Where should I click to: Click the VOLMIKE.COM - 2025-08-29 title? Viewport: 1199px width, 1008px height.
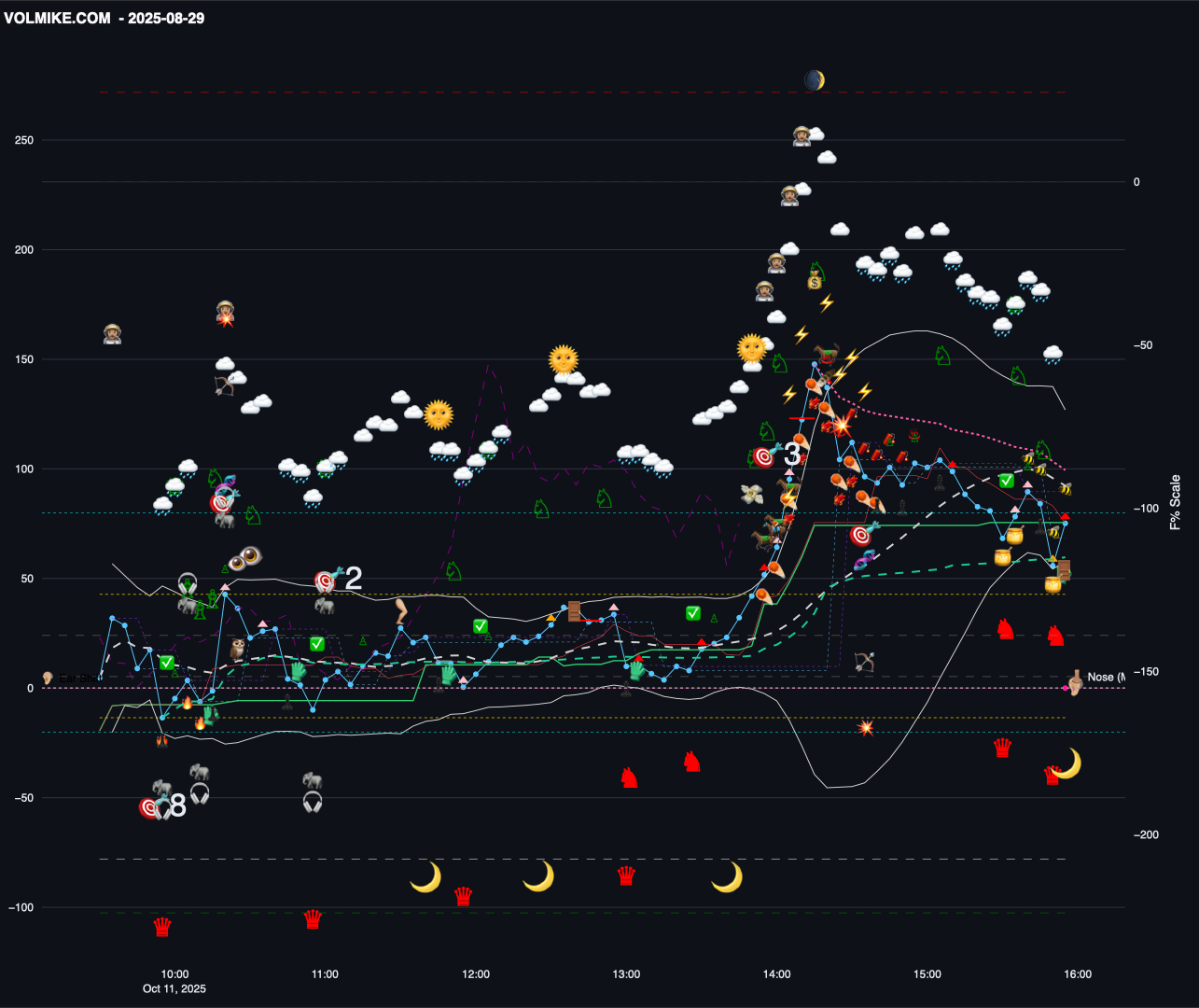point(104,18)
